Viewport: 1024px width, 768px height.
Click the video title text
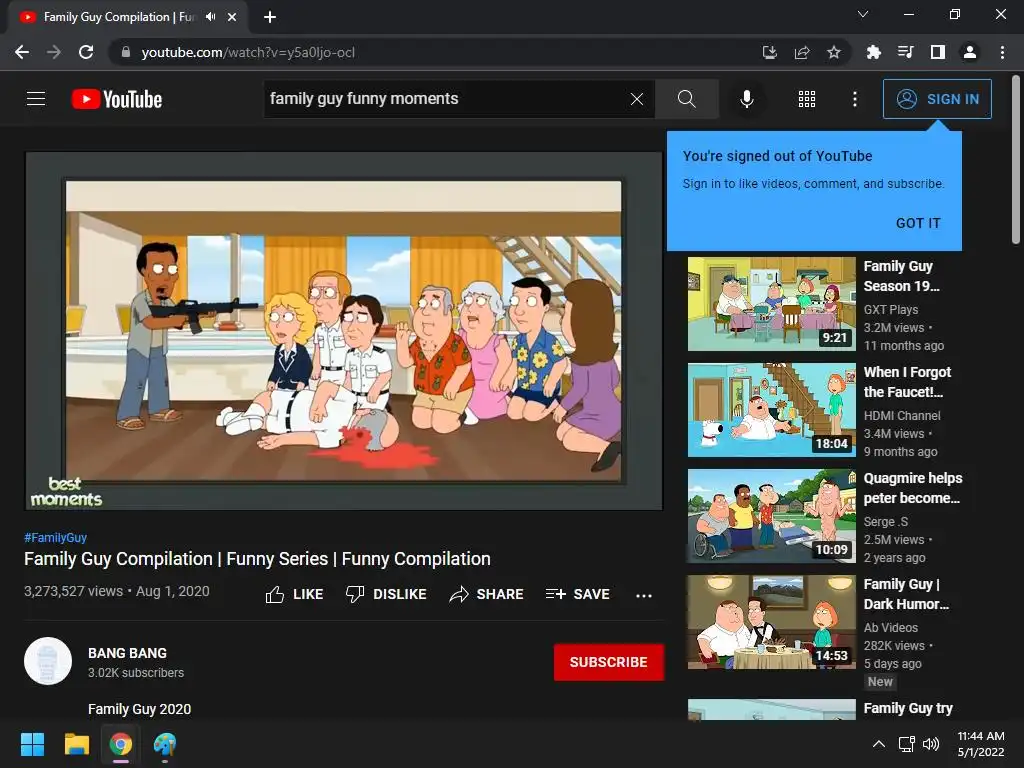(x=257, y=559)
